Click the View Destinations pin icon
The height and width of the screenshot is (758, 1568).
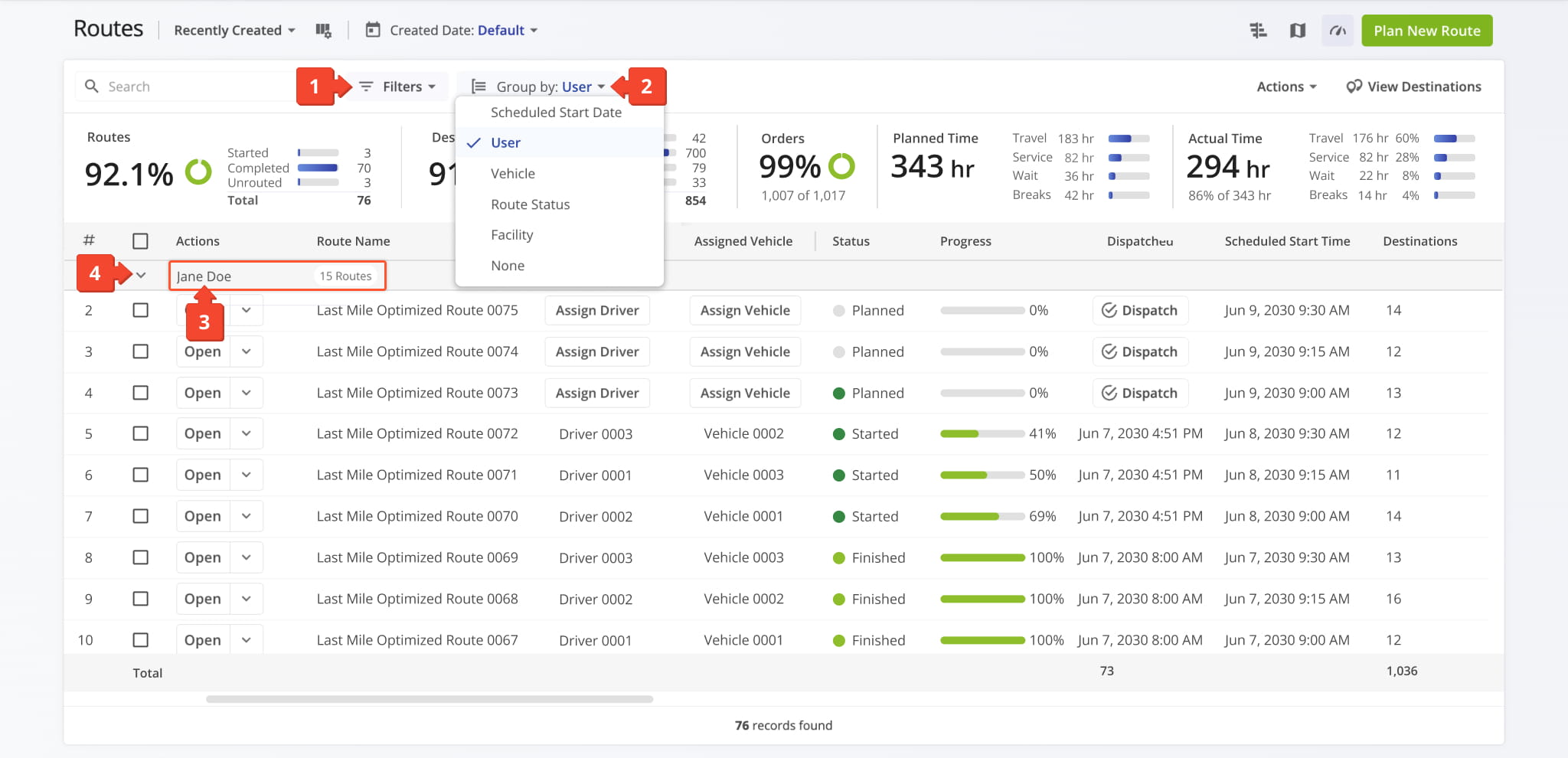[1354, 87]
